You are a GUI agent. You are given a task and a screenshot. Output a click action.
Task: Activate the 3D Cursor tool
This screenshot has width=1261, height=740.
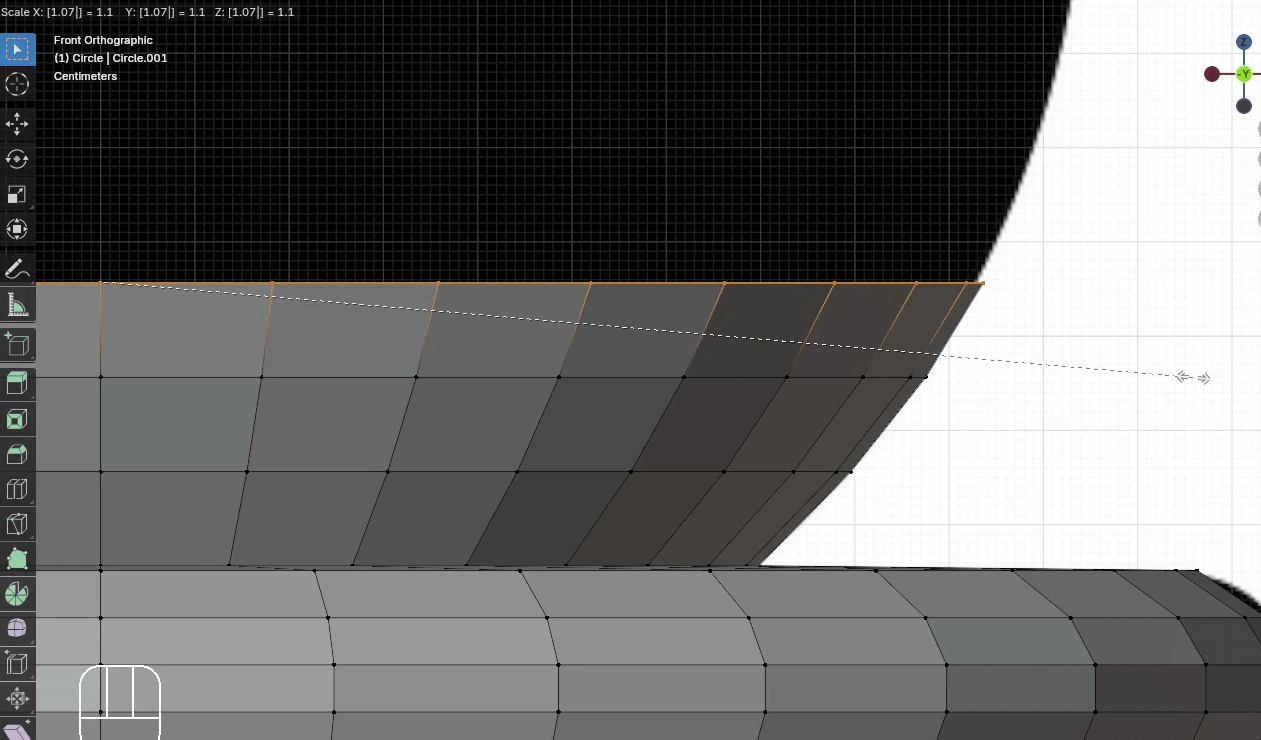(17, 84)
